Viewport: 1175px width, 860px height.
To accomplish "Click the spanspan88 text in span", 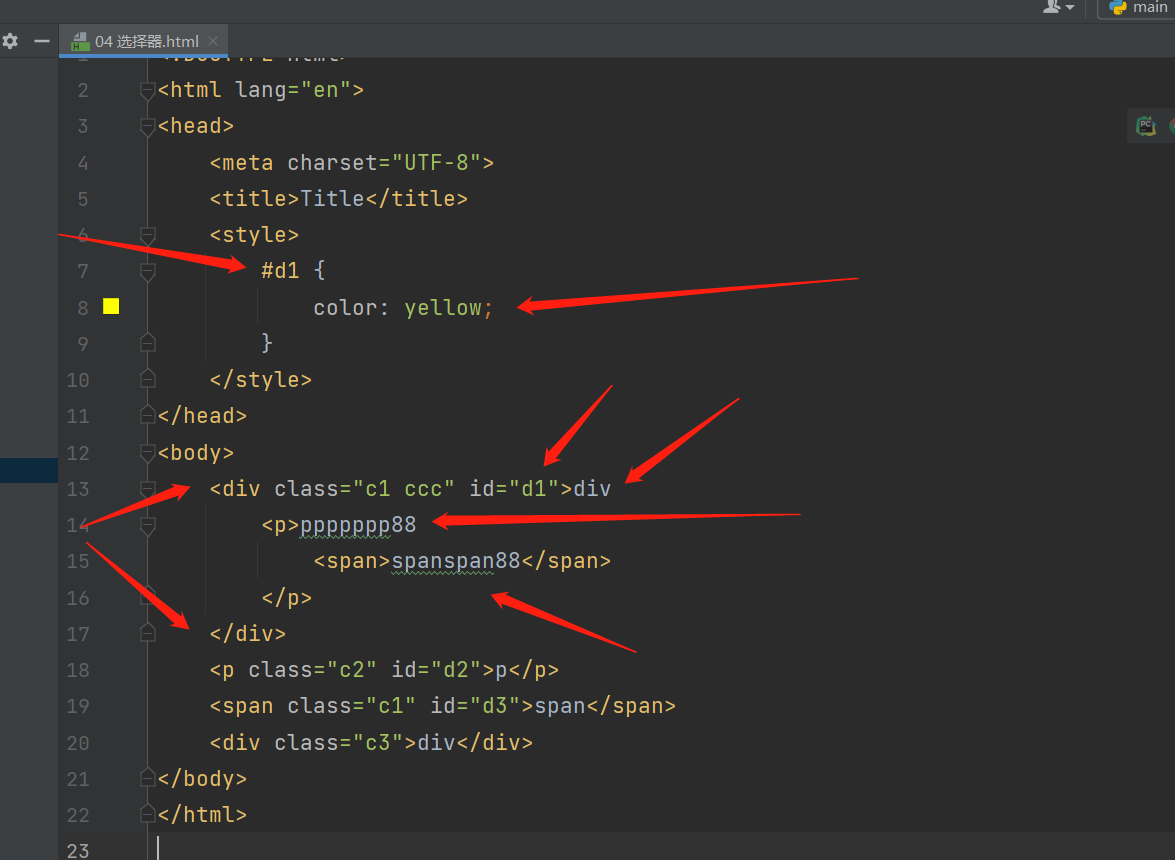I will tap(456, 561).
